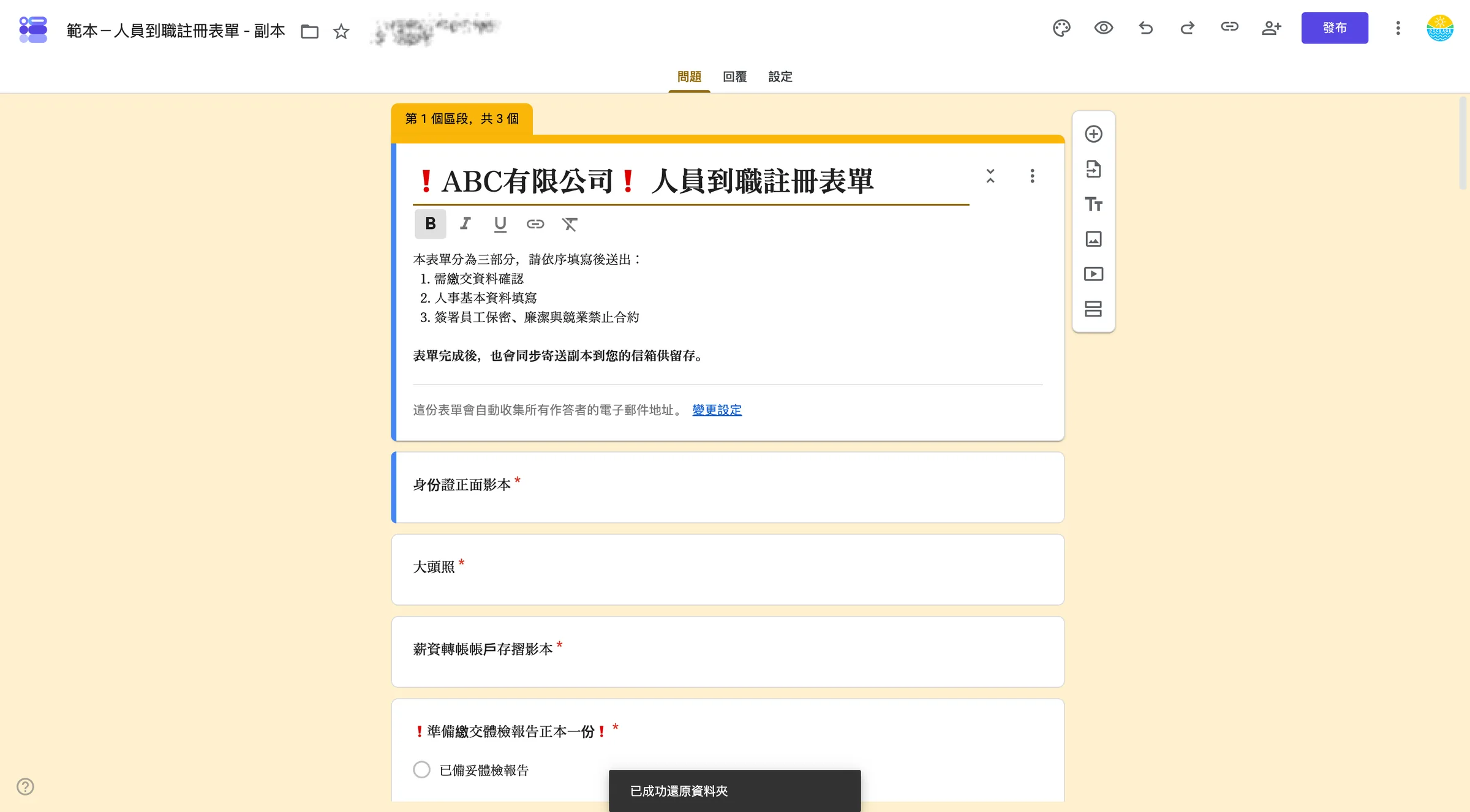Open the help question mark icon
Image resolution: width=1470 pixels, height=812 pixels.
25,786
